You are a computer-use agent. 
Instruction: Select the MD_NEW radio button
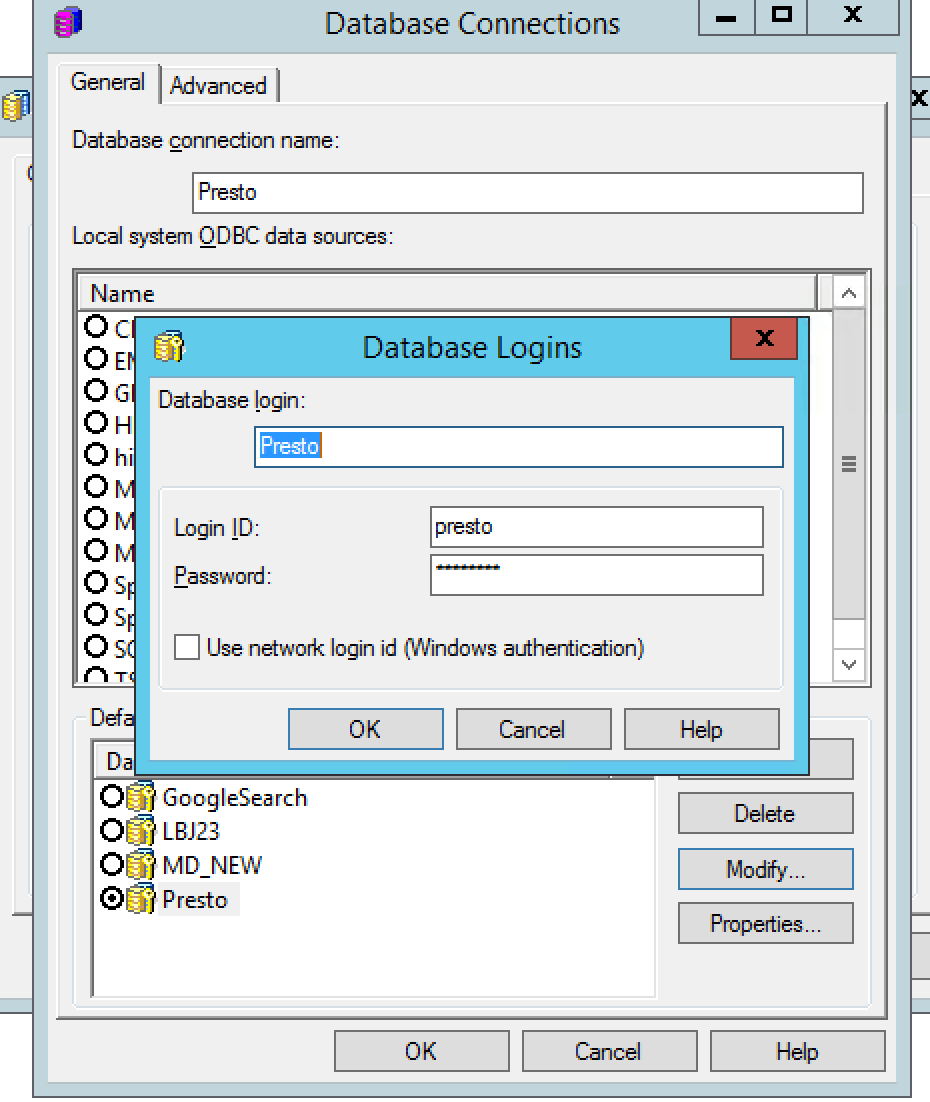point(113,865)
